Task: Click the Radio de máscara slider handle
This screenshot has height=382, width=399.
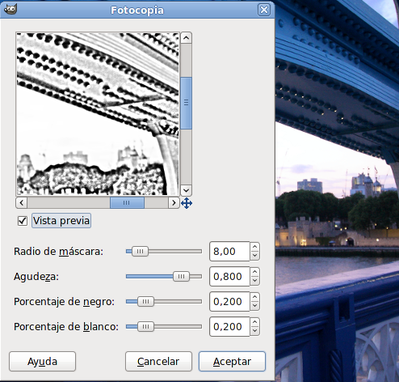Action: 140,251
